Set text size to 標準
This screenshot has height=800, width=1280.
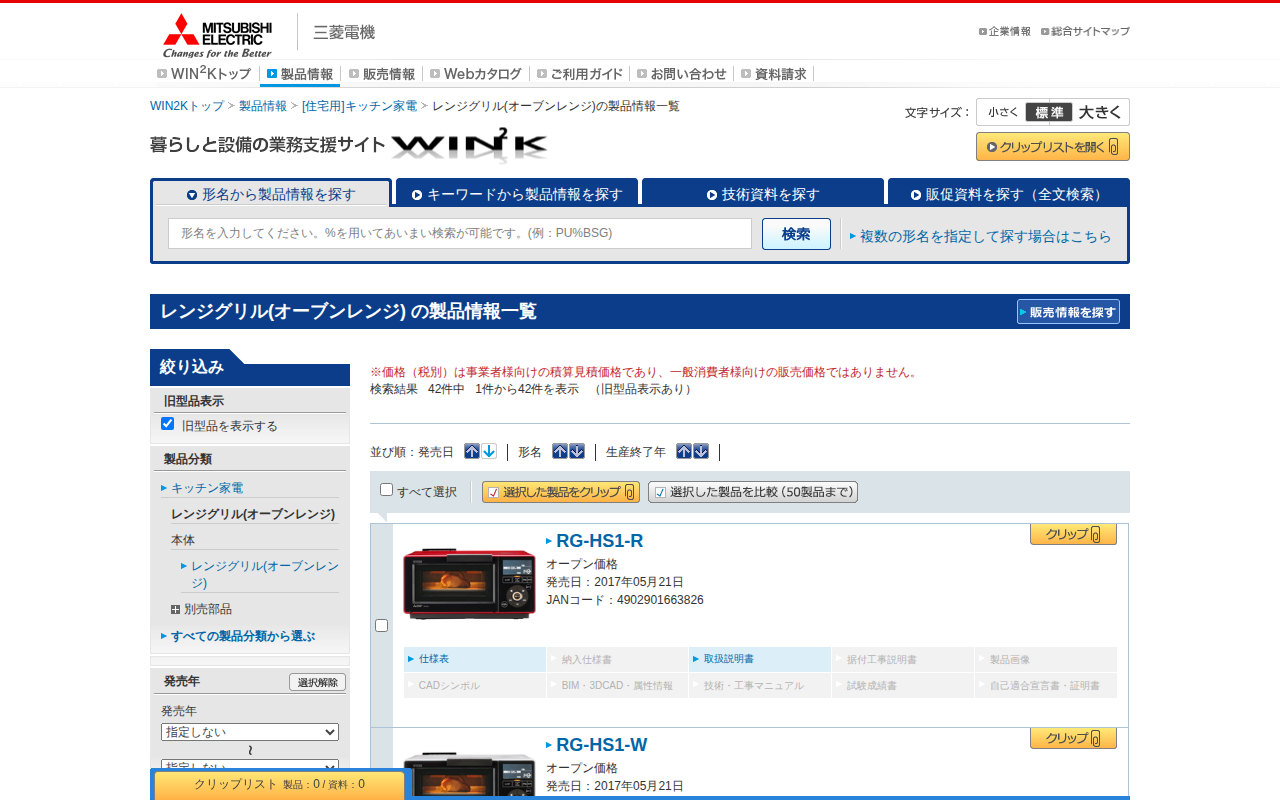[x=1049, y=112]
